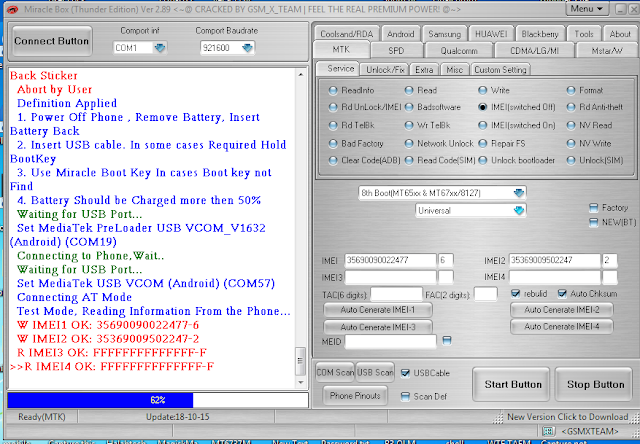This screenshot has width=640, height=444.
Task: Switch to the Extra subtab
Action: [424, 70]
